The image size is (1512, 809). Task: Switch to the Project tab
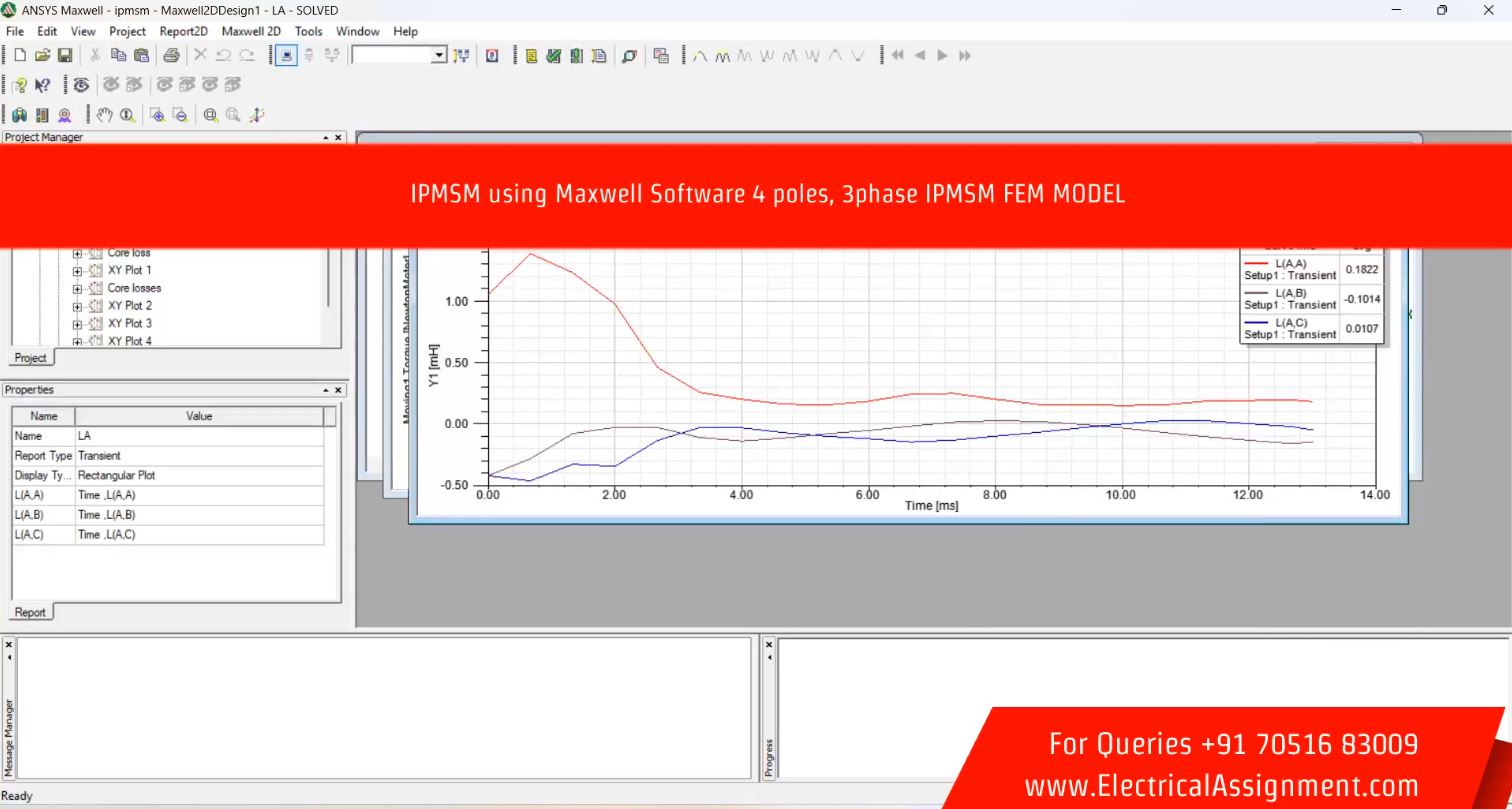(30, 358)
